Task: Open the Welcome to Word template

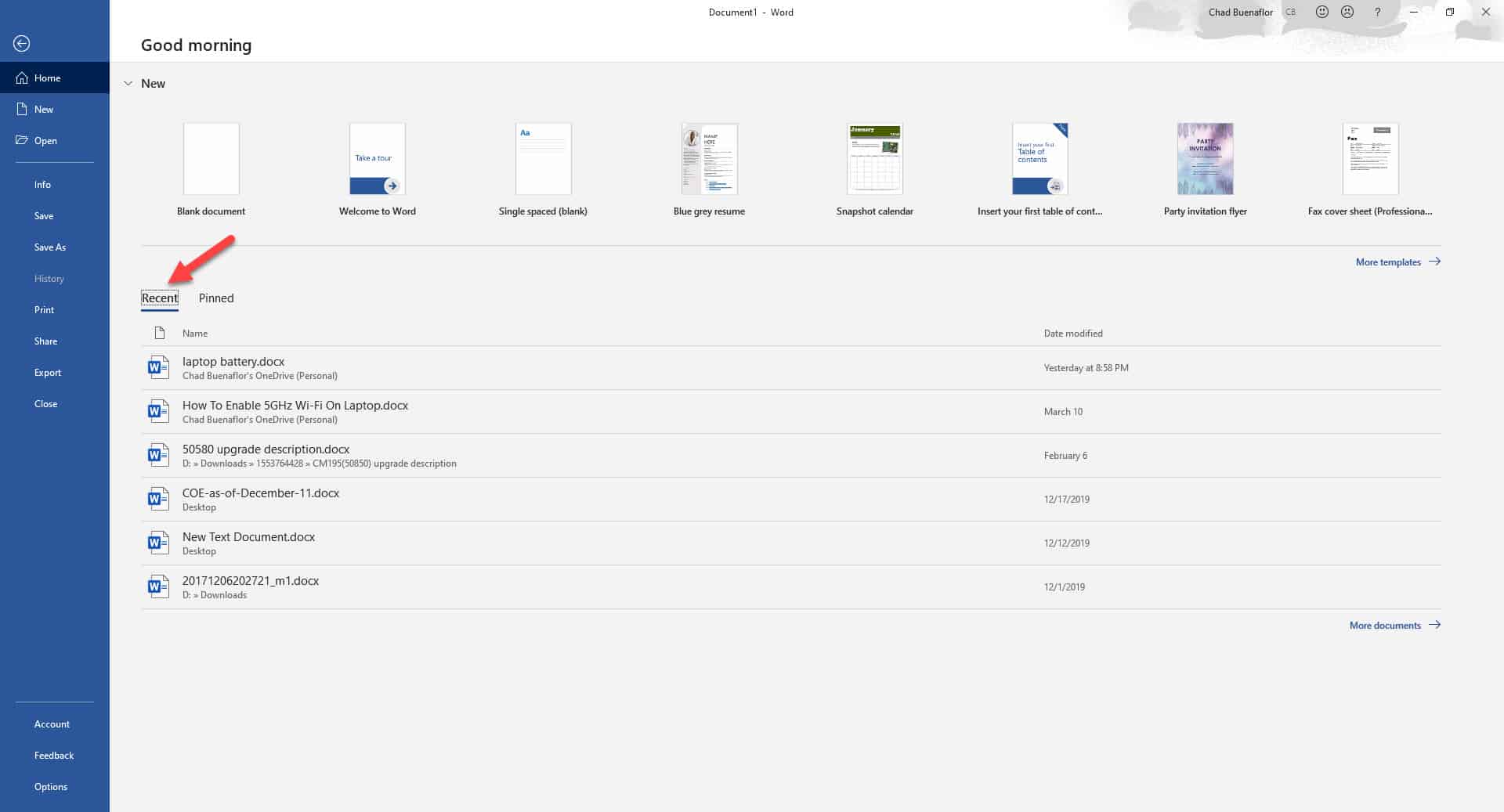Action: click(x=377, y=159)
